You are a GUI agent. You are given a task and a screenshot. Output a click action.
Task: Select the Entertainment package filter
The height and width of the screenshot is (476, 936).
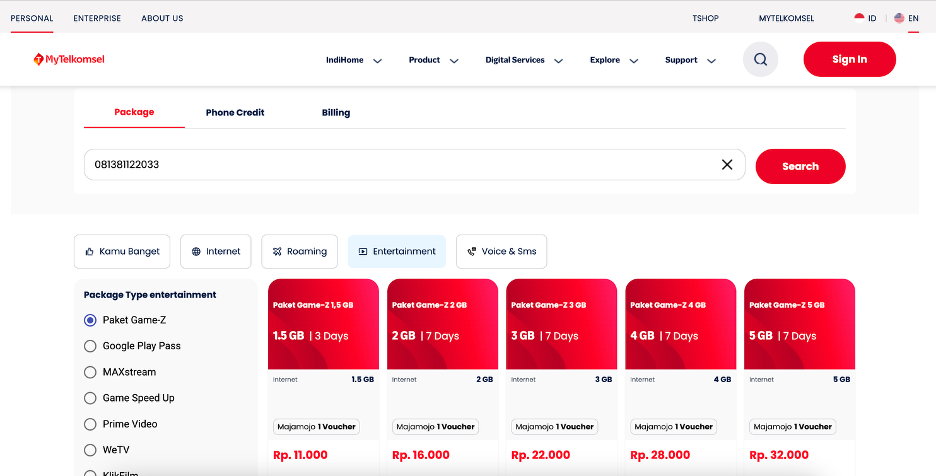(x=397, y=251)
